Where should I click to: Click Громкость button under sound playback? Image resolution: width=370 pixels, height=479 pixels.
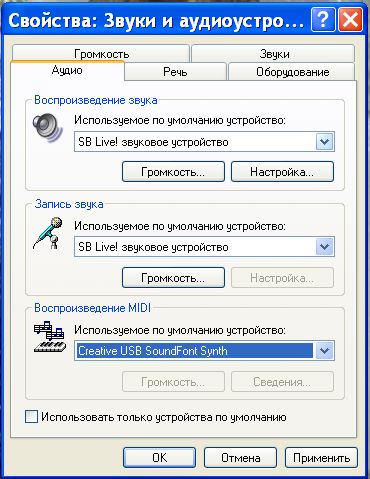click(173, 172)
